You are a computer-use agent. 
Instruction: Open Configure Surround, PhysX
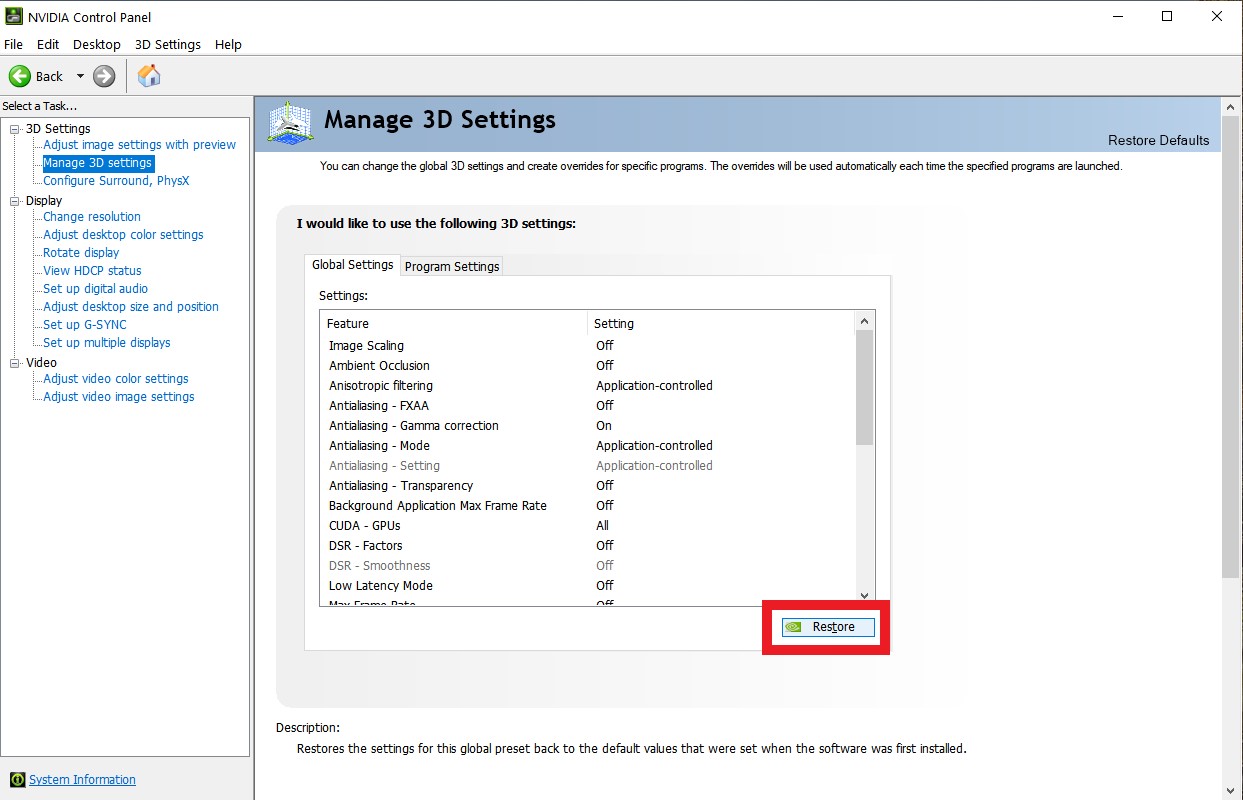tap(116, 181)
